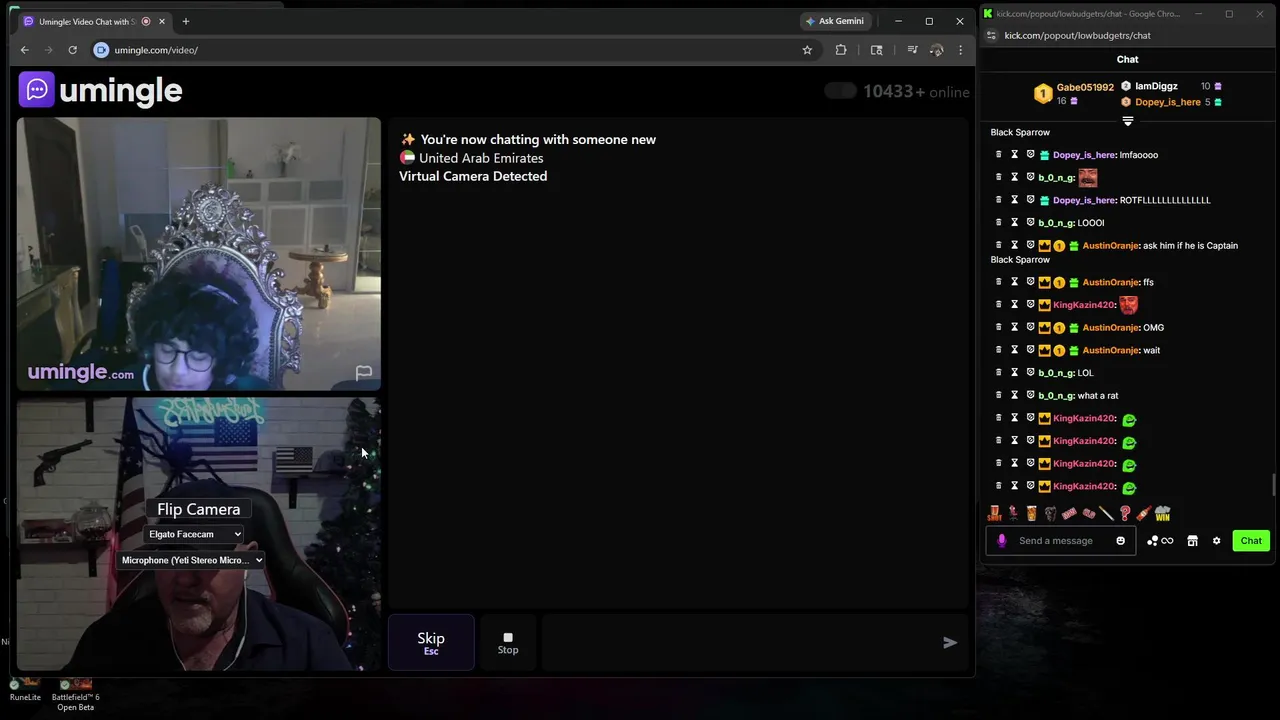
Task: Bookmark the Umingle page with the star
Action: point(807,50)
